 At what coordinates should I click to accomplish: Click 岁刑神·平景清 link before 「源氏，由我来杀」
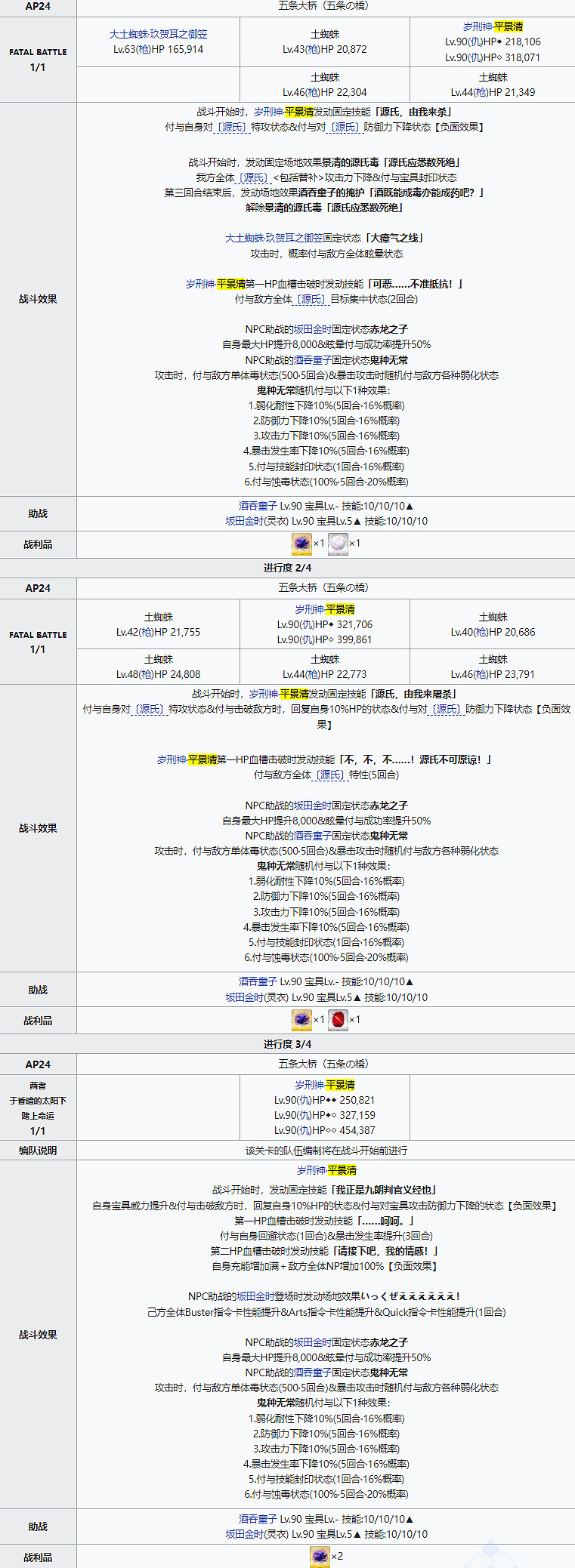(283, 112)
